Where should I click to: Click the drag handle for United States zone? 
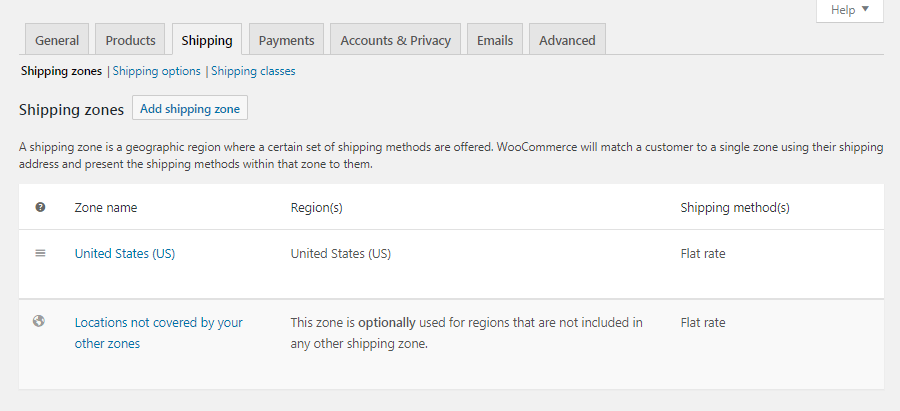[x=40, y=253]
